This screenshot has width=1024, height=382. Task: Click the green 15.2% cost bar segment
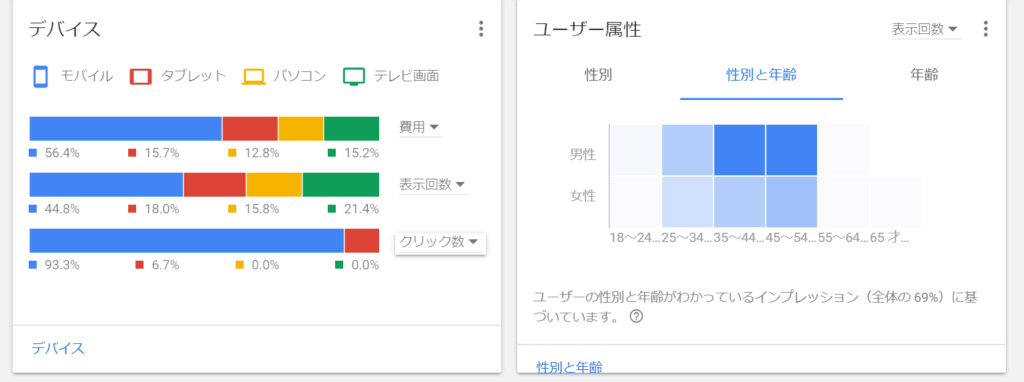coord(352,129)
